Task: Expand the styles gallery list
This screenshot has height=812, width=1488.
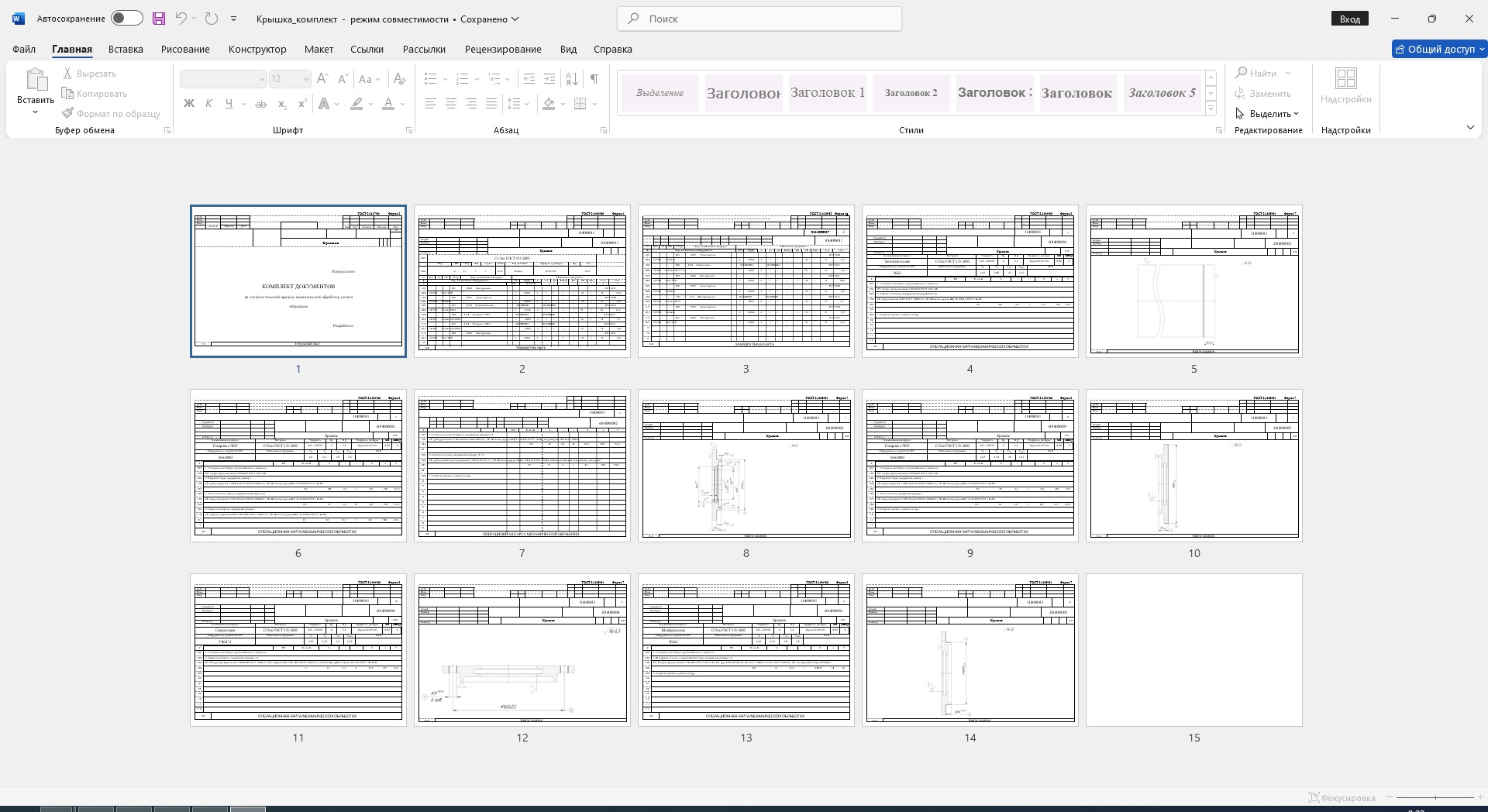Action: pos(1211,109)
